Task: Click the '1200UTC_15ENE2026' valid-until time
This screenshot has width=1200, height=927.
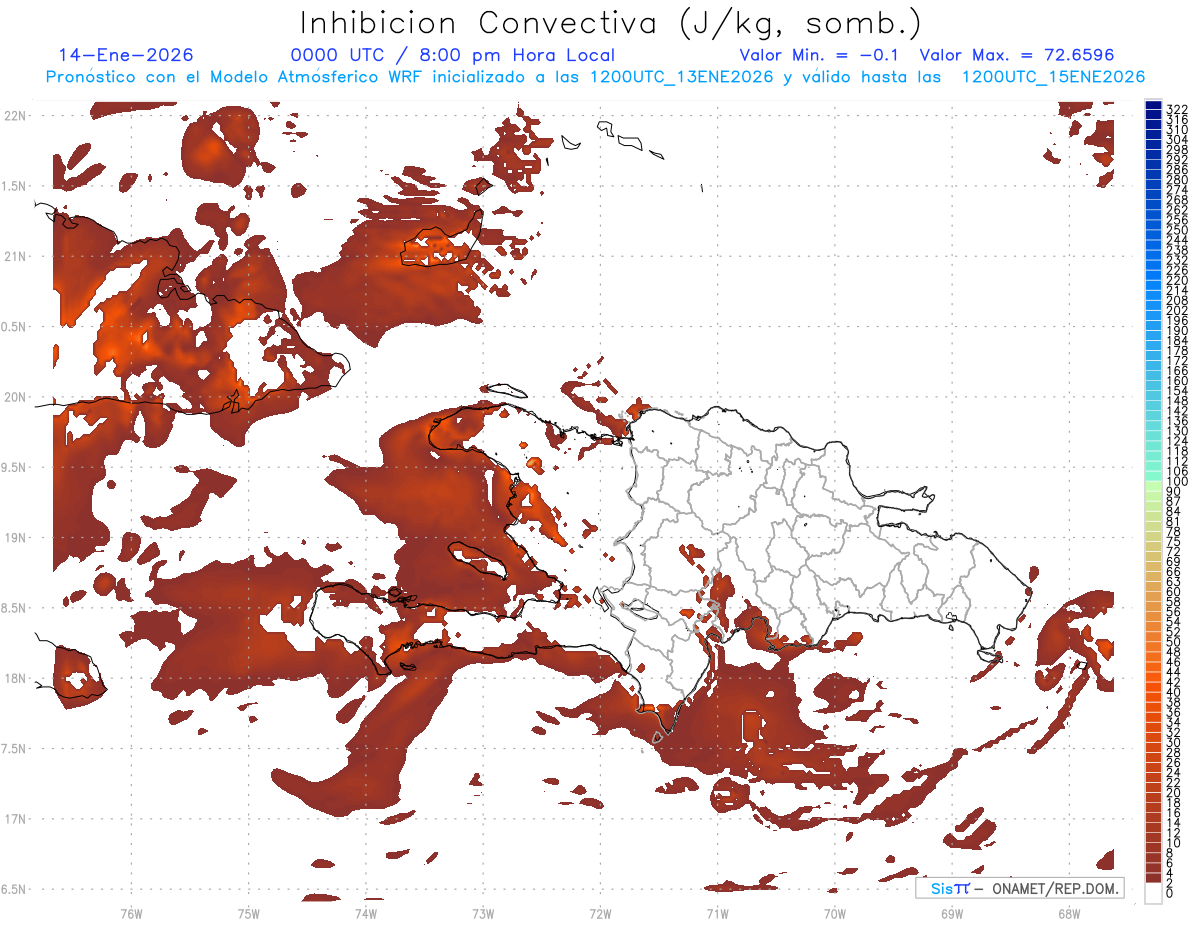Action: [1053, 77]
